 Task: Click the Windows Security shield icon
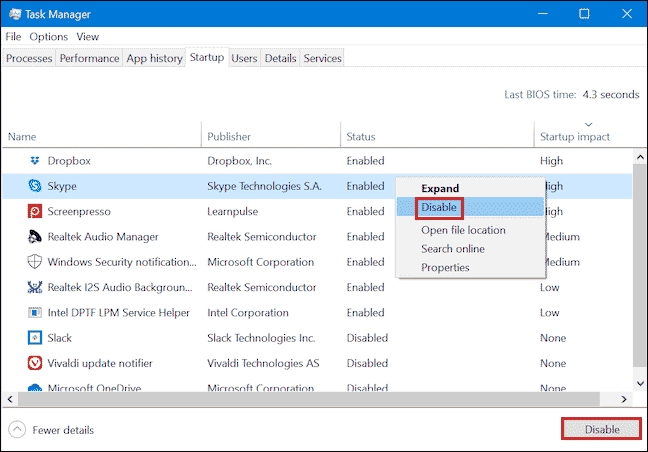35,262
